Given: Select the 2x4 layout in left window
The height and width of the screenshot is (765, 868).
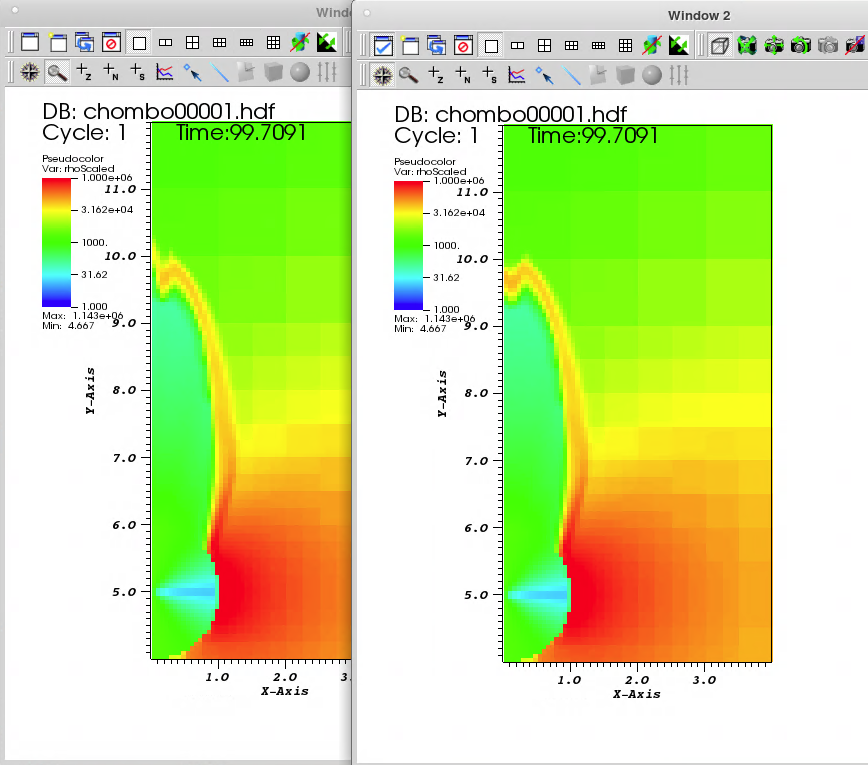Looking at the screenshot, I should click(x=246, y=42).
